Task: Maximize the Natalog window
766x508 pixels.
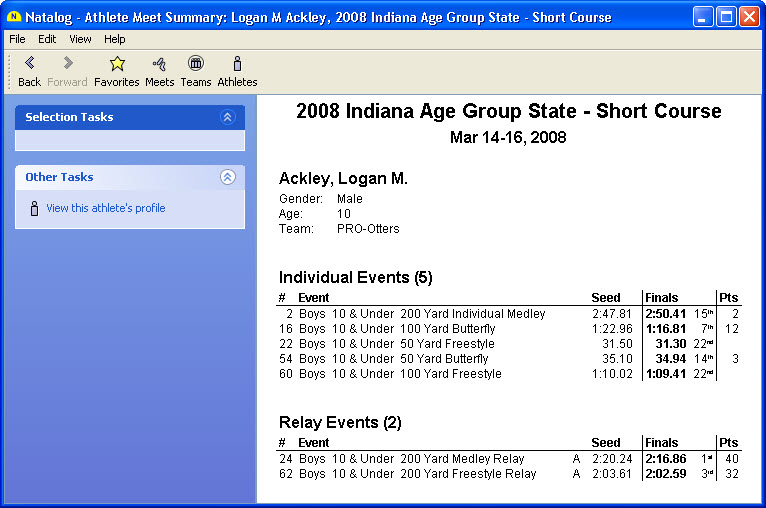Action: pos(726,17)
